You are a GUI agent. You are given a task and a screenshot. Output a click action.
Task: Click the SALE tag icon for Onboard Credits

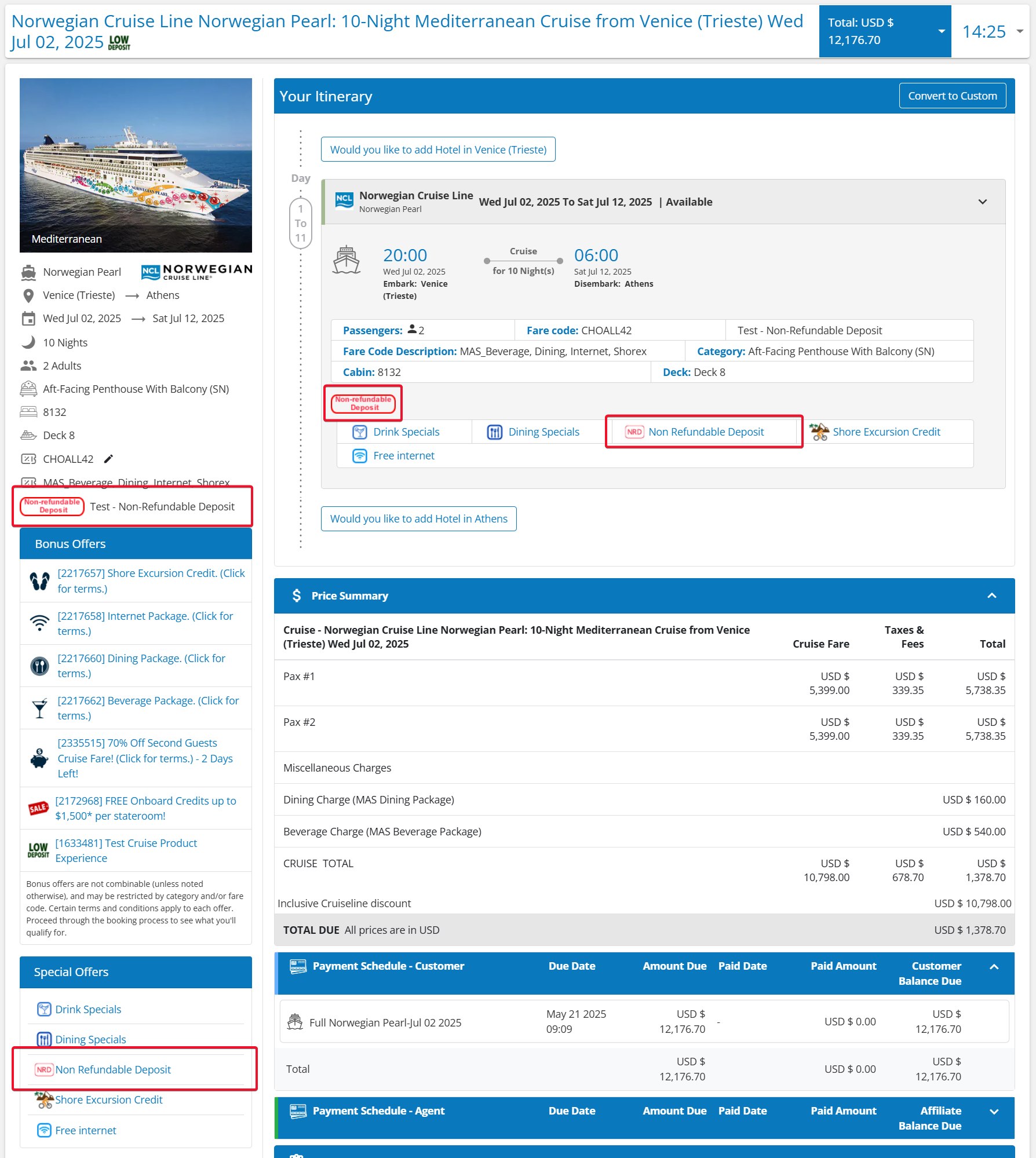pyautogui.click(x=38, y=808)
